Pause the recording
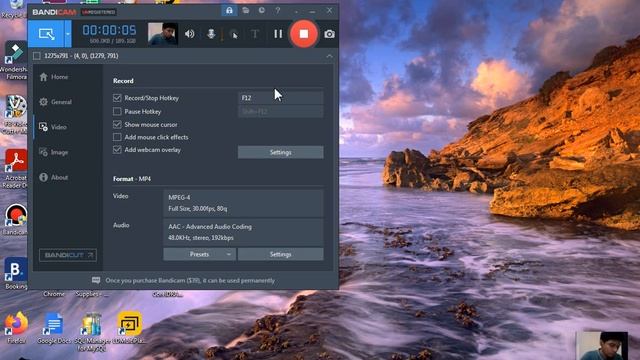 (278, 34)
